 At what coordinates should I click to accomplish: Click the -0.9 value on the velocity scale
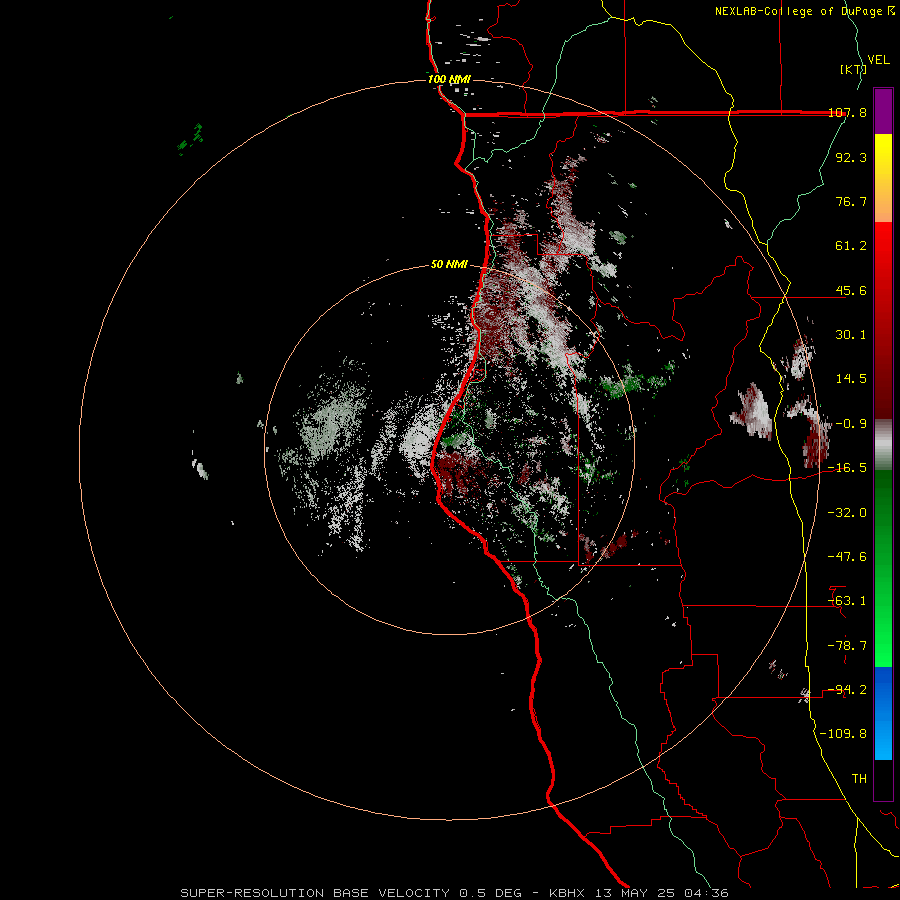(x=851, y=424)
